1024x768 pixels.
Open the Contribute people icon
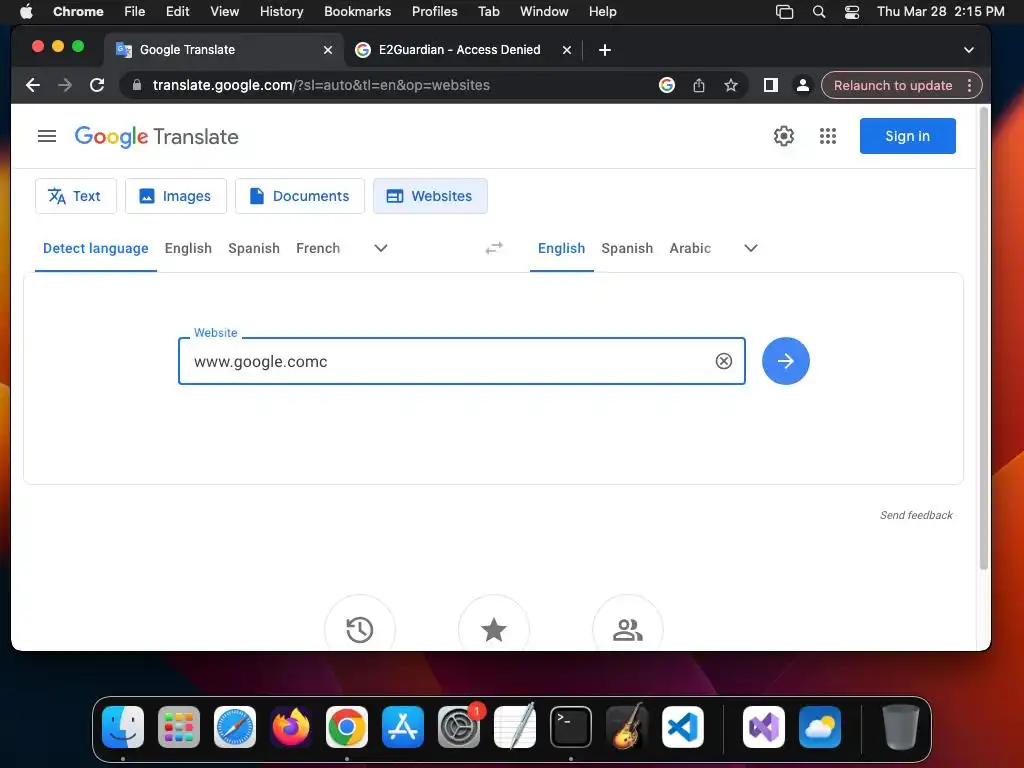point(628,629)
